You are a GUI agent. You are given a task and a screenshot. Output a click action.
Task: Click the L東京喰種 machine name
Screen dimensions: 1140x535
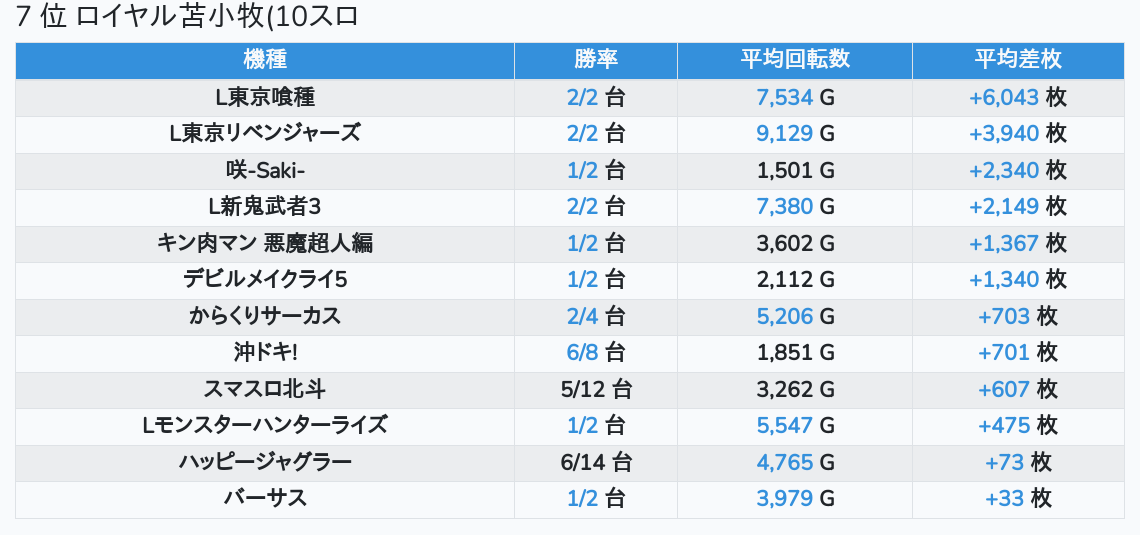[265, 97]
